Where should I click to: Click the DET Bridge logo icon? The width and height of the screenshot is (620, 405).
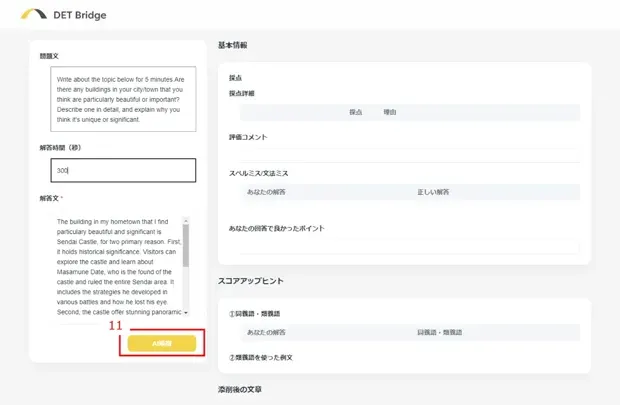tap(34, 14)
